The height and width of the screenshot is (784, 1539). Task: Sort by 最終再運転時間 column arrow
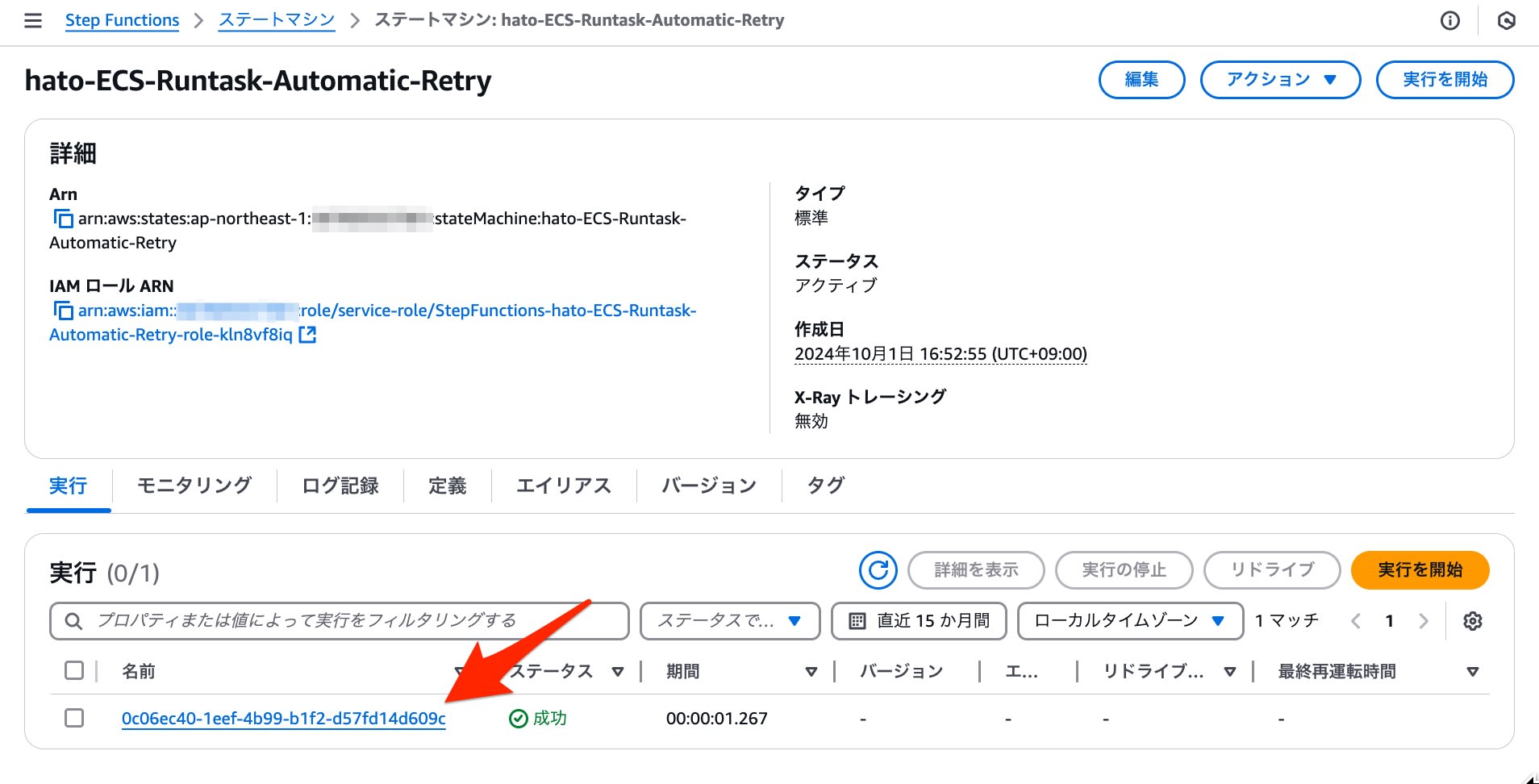coord(1473,672)
